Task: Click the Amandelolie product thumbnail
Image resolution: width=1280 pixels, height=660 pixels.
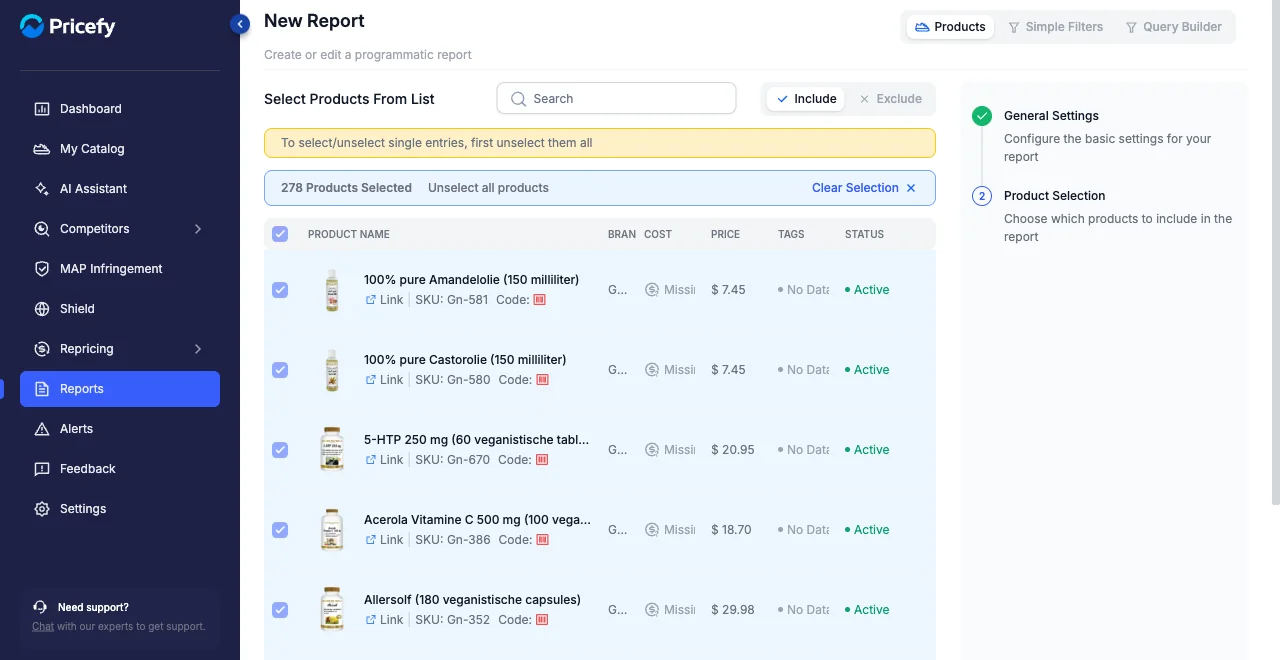Action: (332, 290)
